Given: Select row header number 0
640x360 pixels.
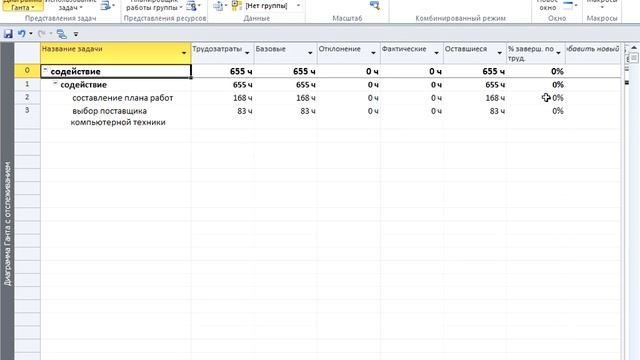Looking at the screenshot, I should coord(27,71).
